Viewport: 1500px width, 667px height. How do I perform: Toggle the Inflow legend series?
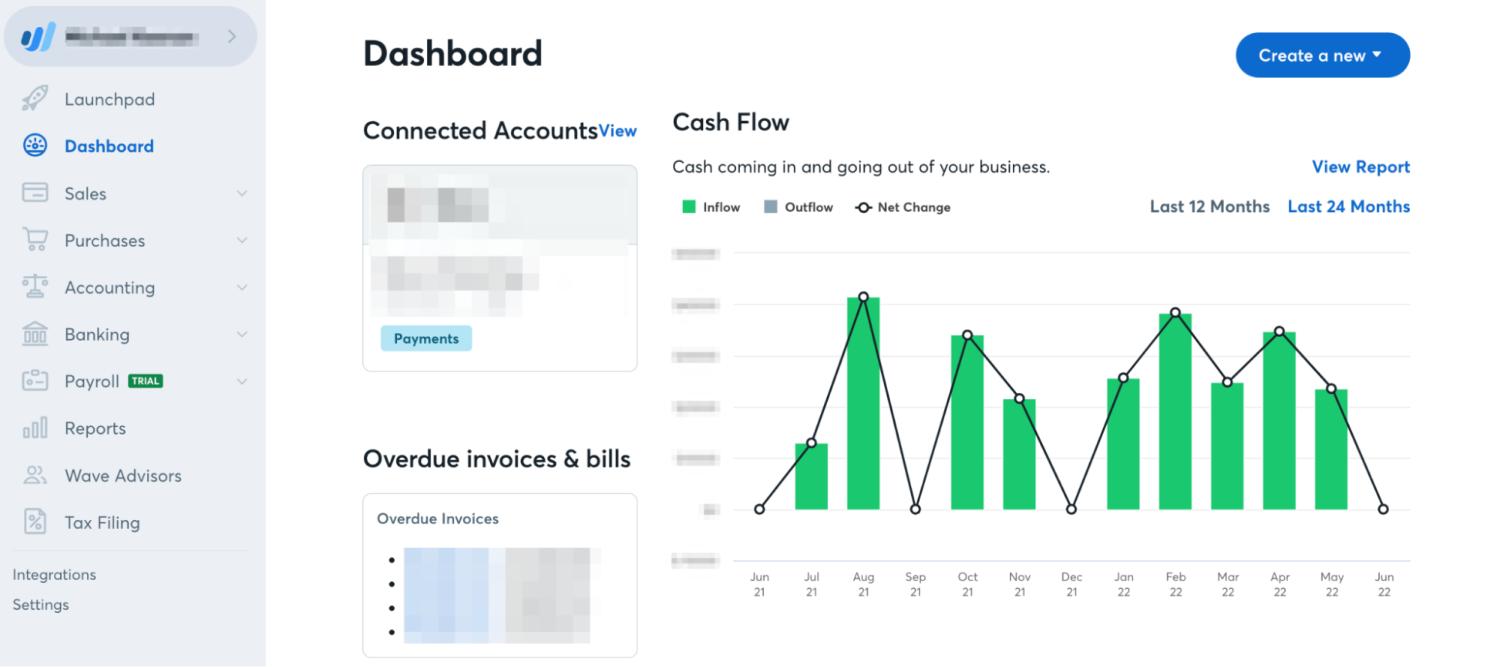coord(711,207)
